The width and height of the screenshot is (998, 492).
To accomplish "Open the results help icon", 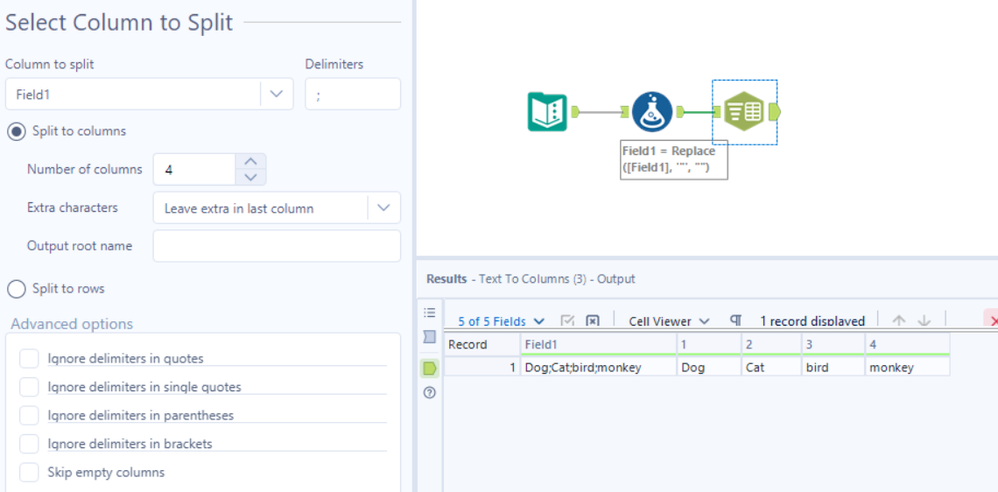I will [x=430, y=393].
